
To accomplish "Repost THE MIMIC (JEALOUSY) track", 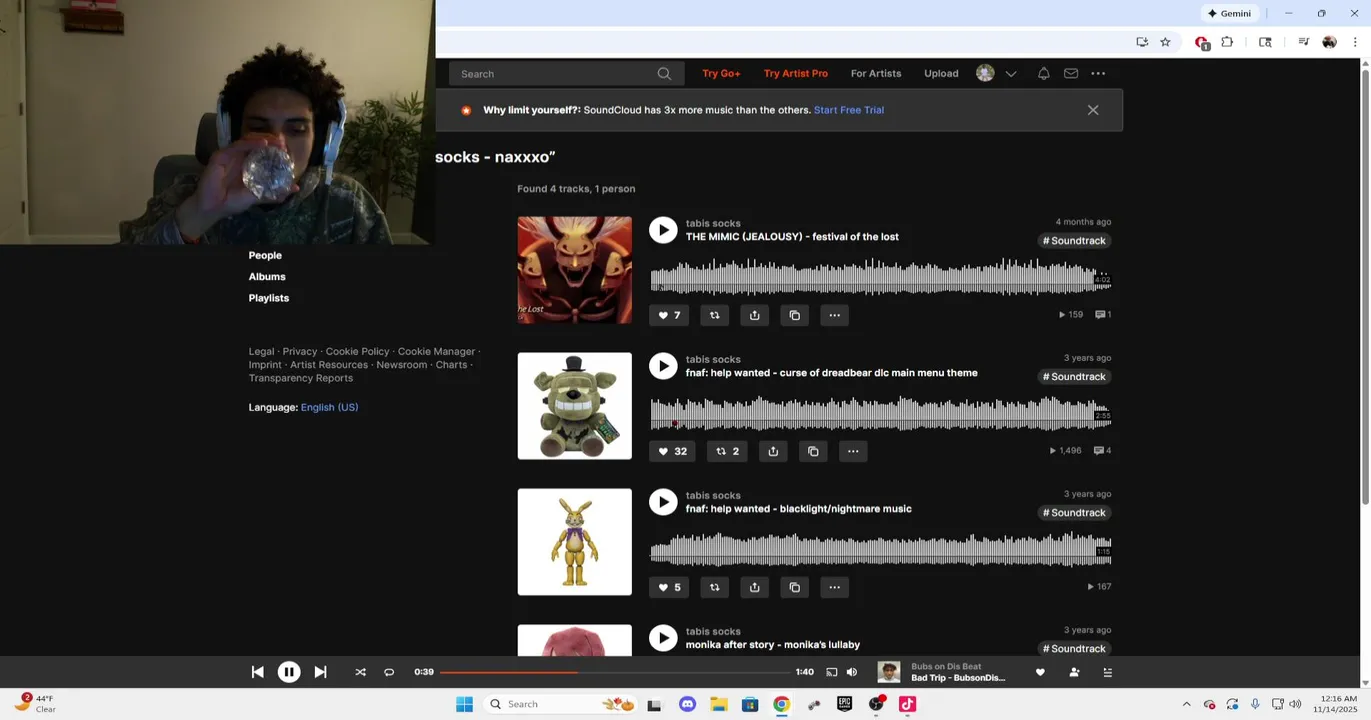I will tap(714, 315).
